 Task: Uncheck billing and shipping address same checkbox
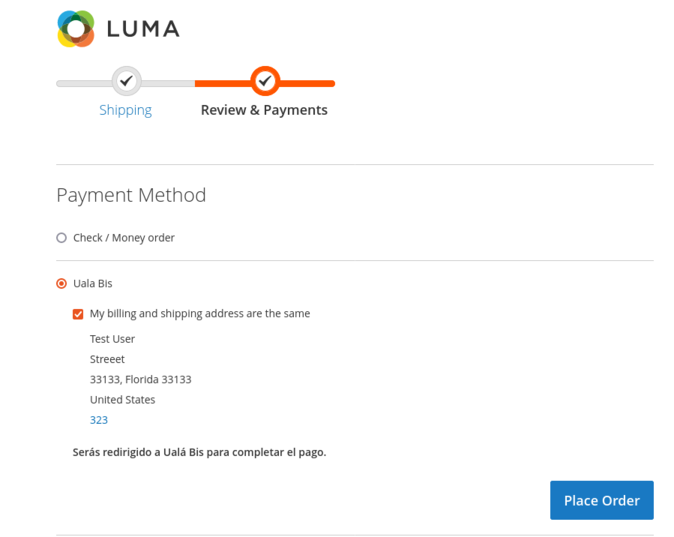click(x=78, y=314)
